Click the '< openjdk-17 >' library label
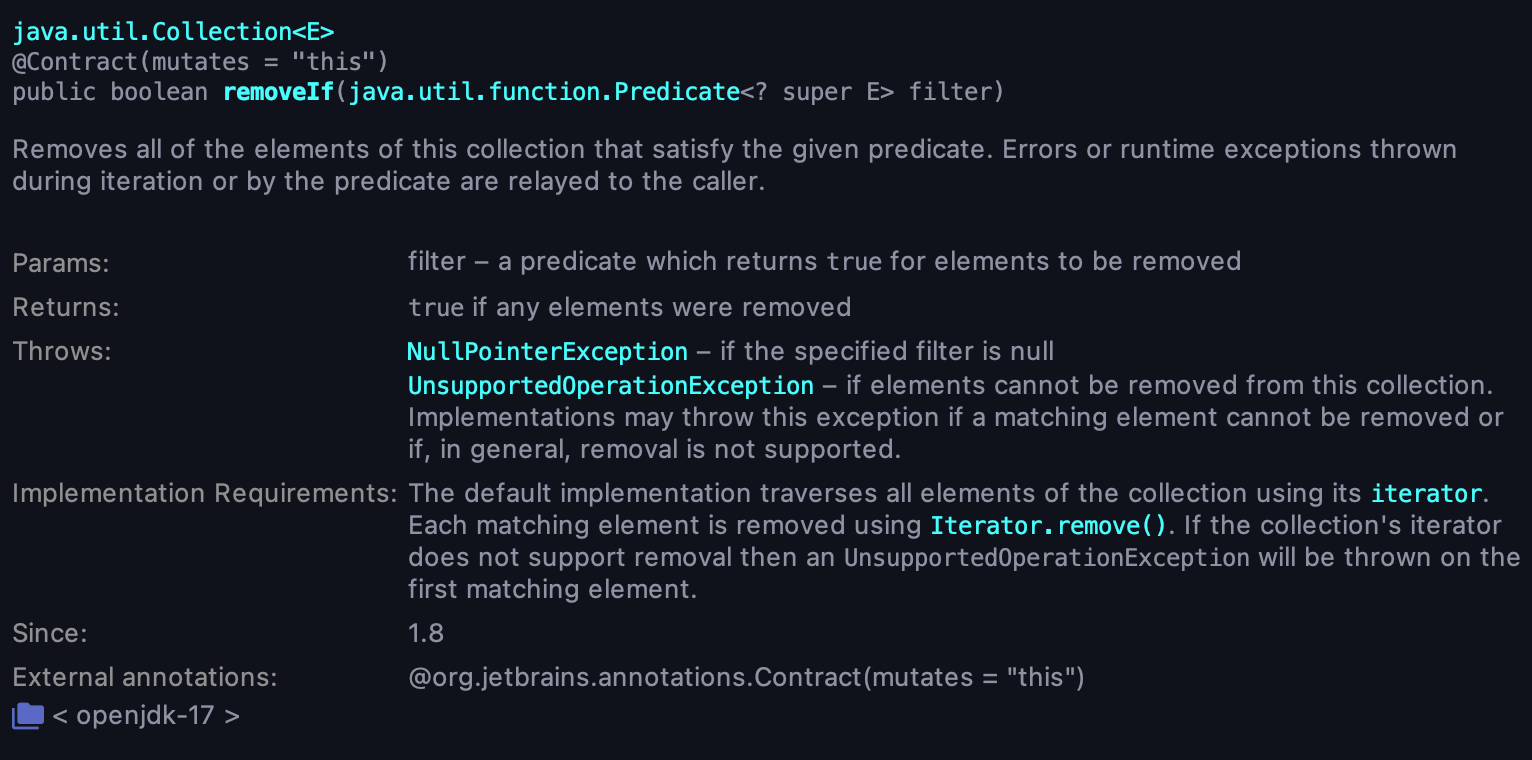Viewport: 1532px width, 760px height. point(146,716)
